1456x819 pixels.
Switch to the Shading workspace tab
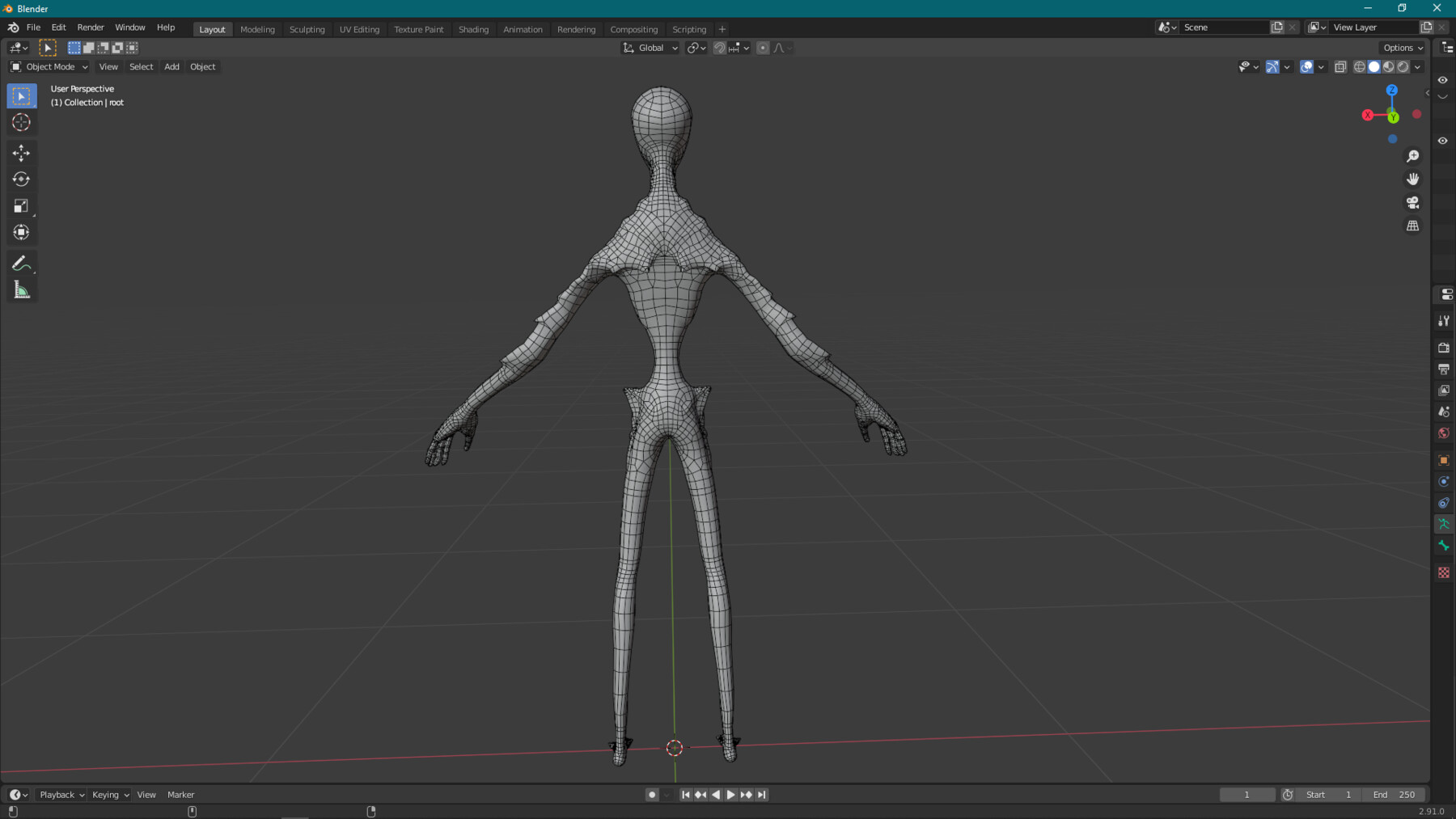473,28
